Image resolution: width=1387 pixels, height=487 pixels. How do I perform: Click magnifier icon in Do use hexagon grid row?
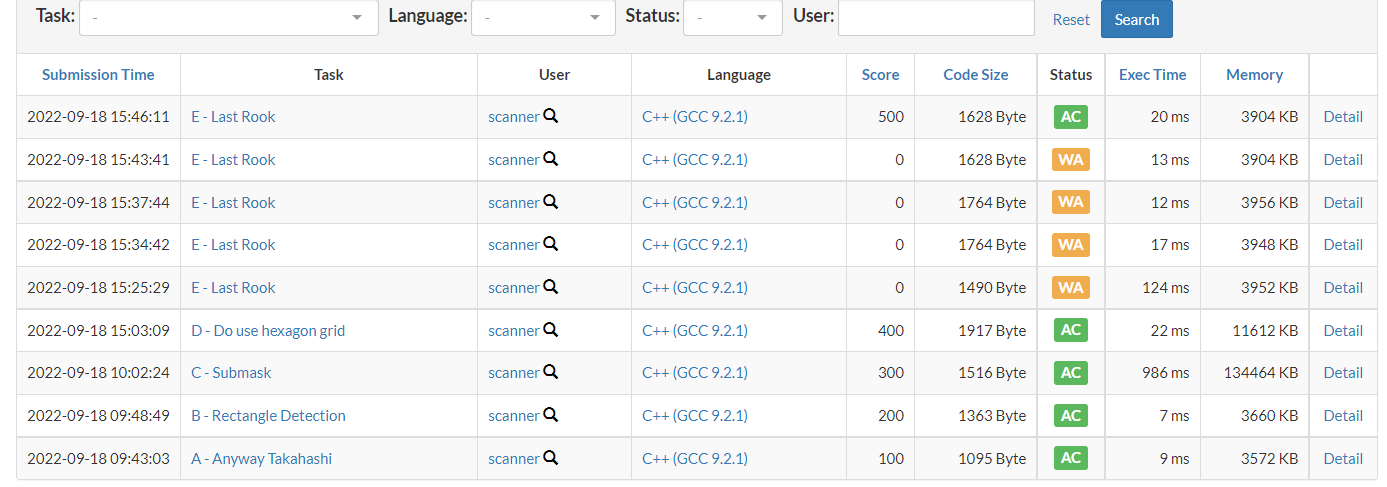click(550, 330)
